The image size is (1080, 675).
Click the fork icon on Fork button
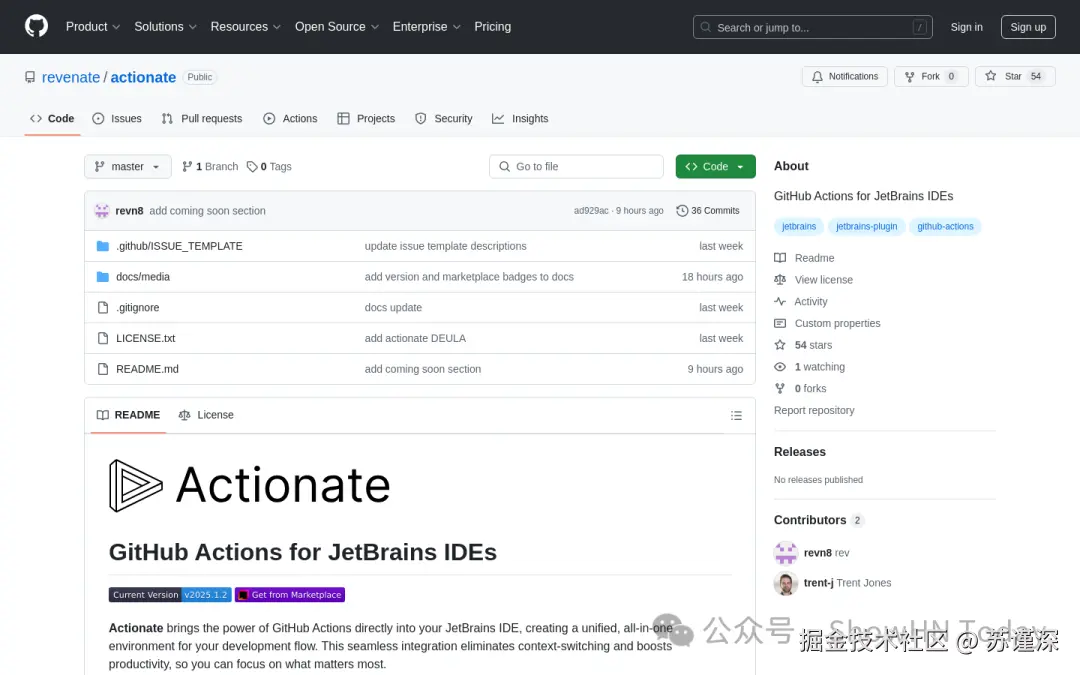909,76
